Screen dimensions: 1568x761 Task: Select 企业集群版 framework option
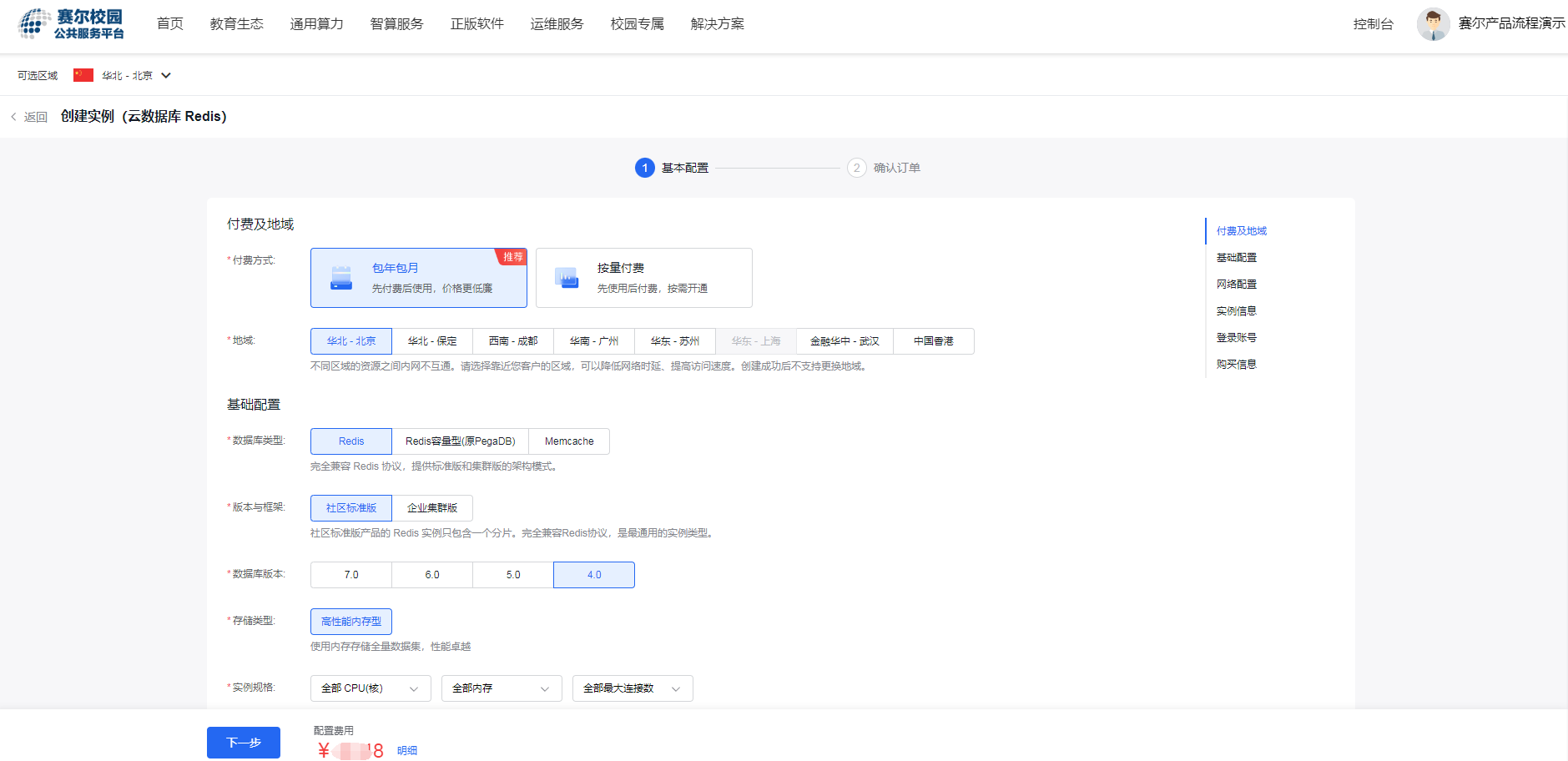(432, 508)
